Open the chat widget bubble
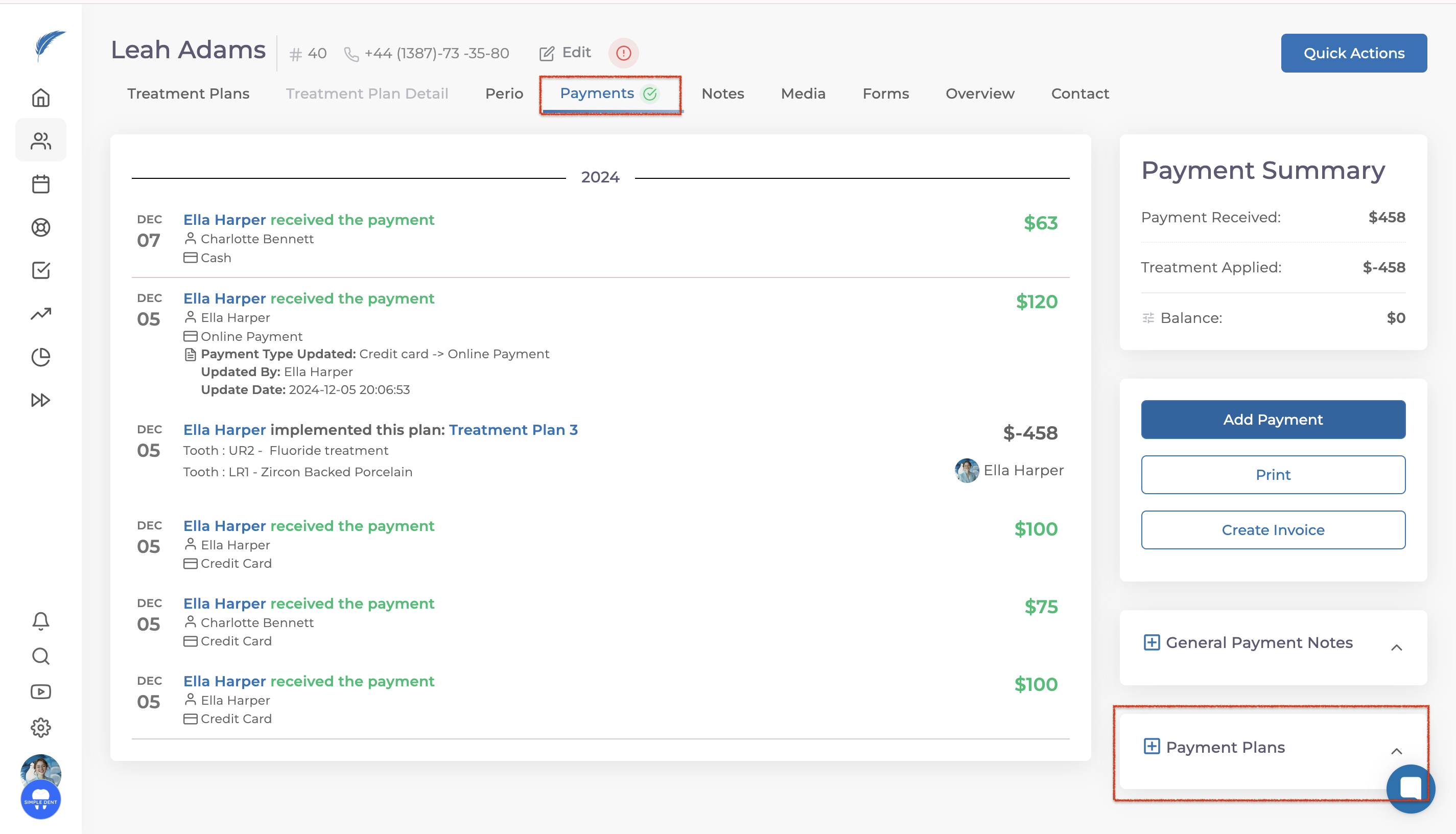 click(1410, 787)
